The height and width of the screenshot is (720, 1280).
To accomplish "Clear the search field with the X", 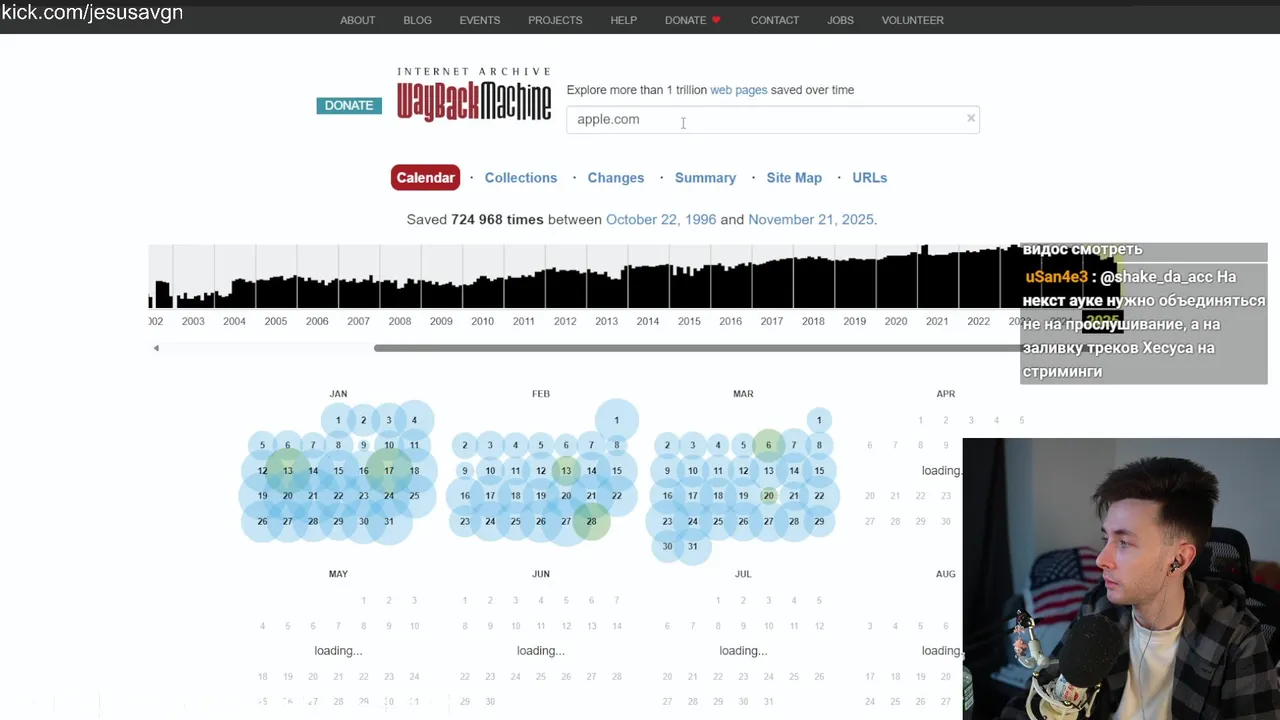I will (970, 118).
